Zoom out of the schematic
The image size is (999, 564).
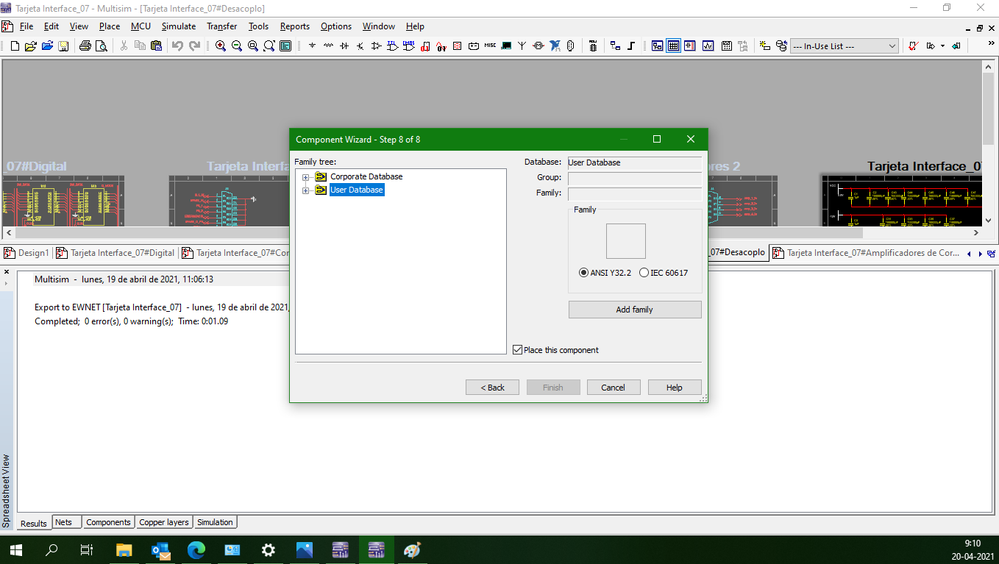tap(236, 46)
